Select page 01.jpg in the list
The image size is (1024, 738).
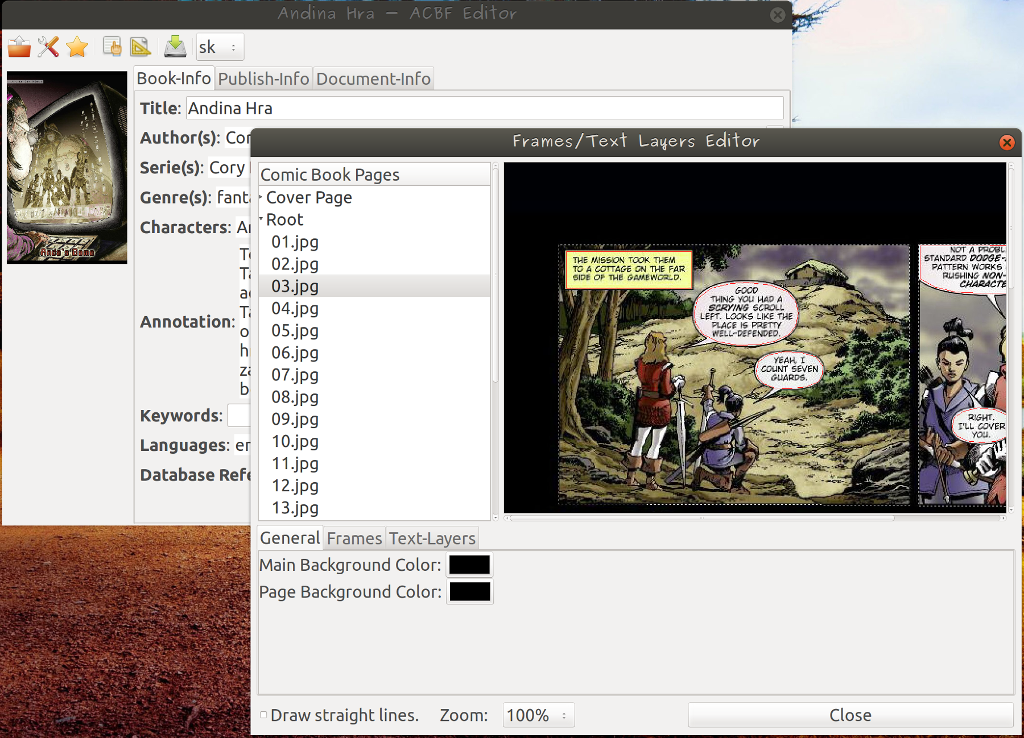point(295,242)
